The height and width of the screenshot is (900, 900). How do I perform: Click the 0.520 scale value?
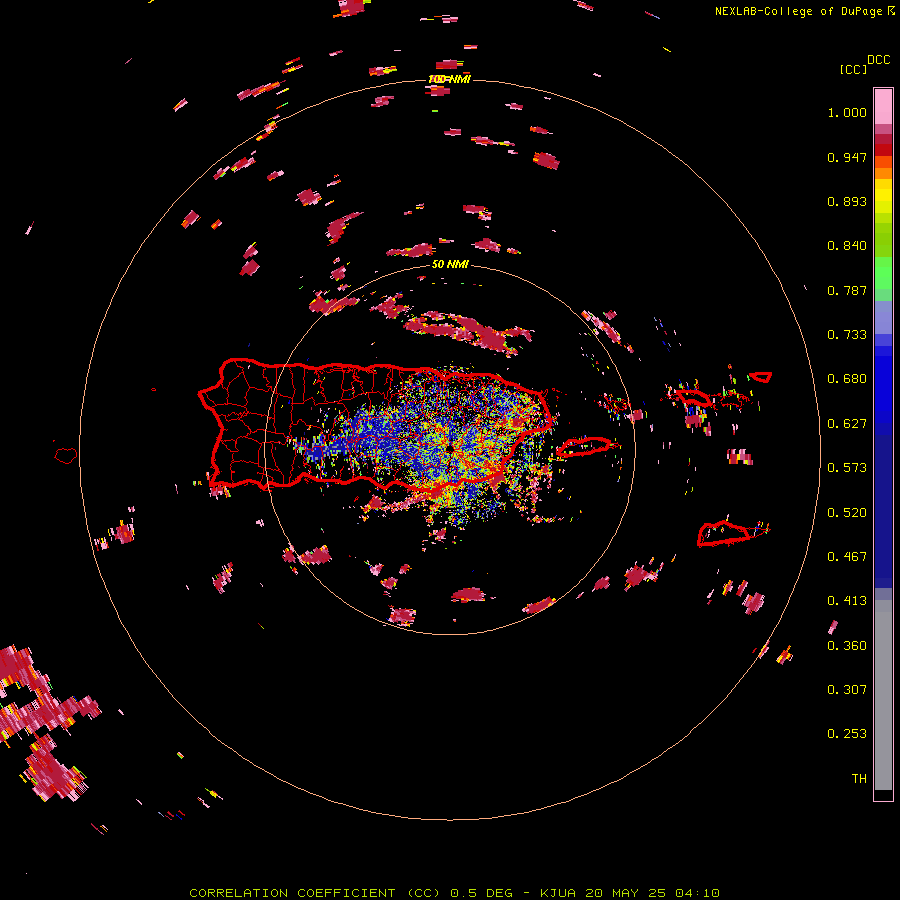pyautogui.click(x=847, y=513)
